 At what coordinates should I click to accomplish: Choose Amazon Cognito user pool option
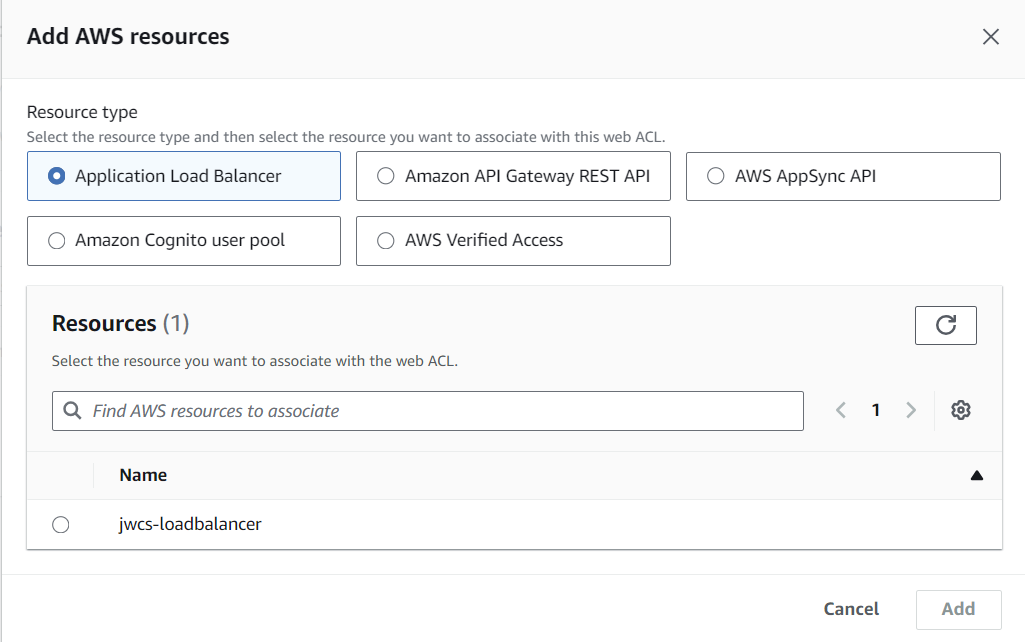tap(184, 241)
